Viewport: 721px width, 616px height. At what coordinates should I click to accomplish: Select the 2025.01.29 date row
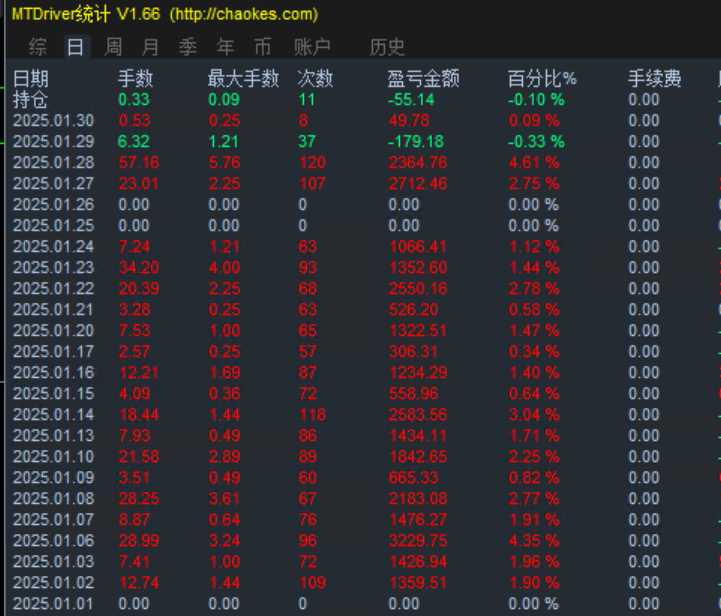pos(53,142)
